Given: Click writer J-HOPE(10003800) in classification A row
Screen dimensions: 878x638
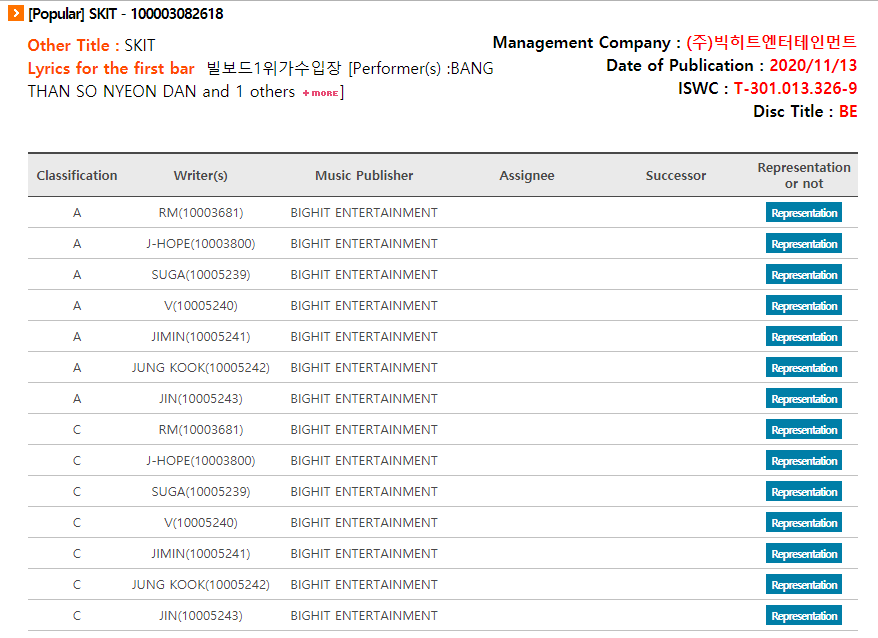Looking at the screenshot, I should [x=200, y=244].
